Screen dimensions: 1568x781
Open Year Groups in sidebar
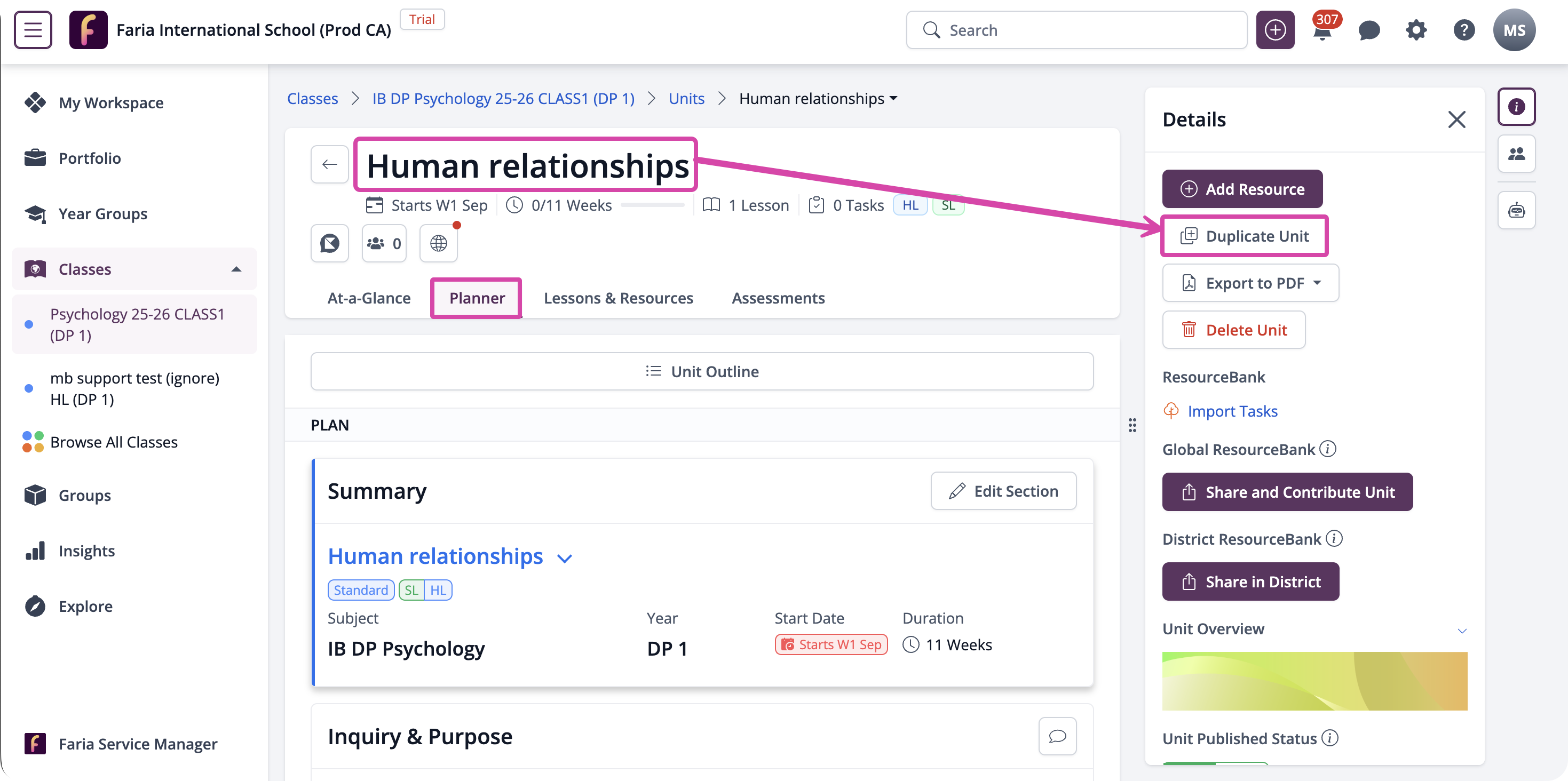click(x=134, y=213)
